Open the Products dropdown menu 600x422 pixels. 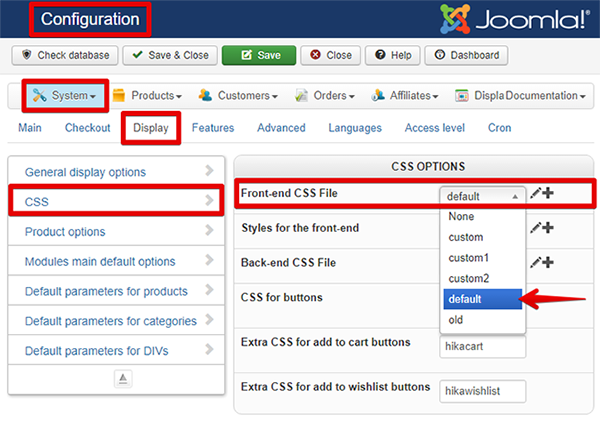[x=147, y=96]
